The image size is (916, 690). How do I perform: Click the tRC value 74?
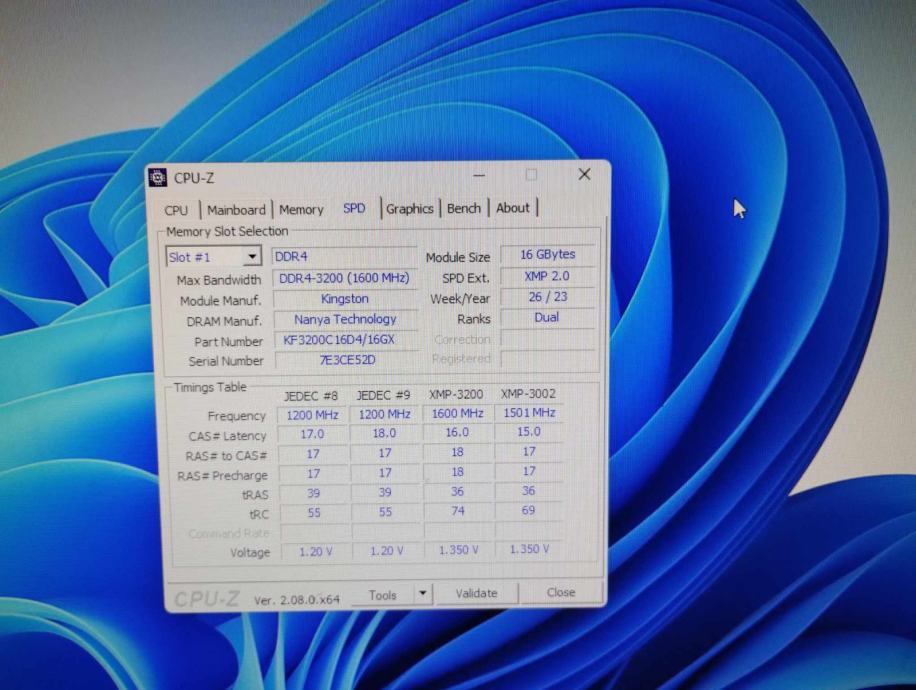[458, 511]
